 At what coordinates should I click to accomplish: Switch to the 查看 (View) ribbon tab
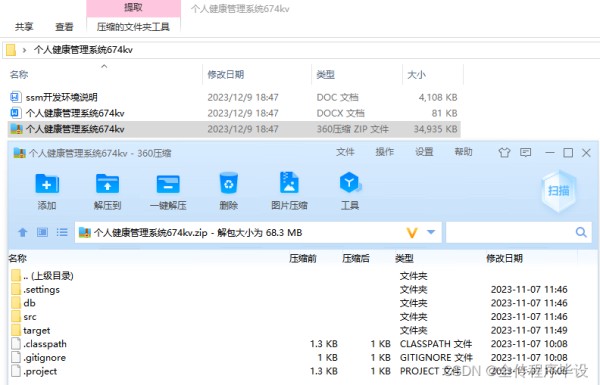coord(64,27)
